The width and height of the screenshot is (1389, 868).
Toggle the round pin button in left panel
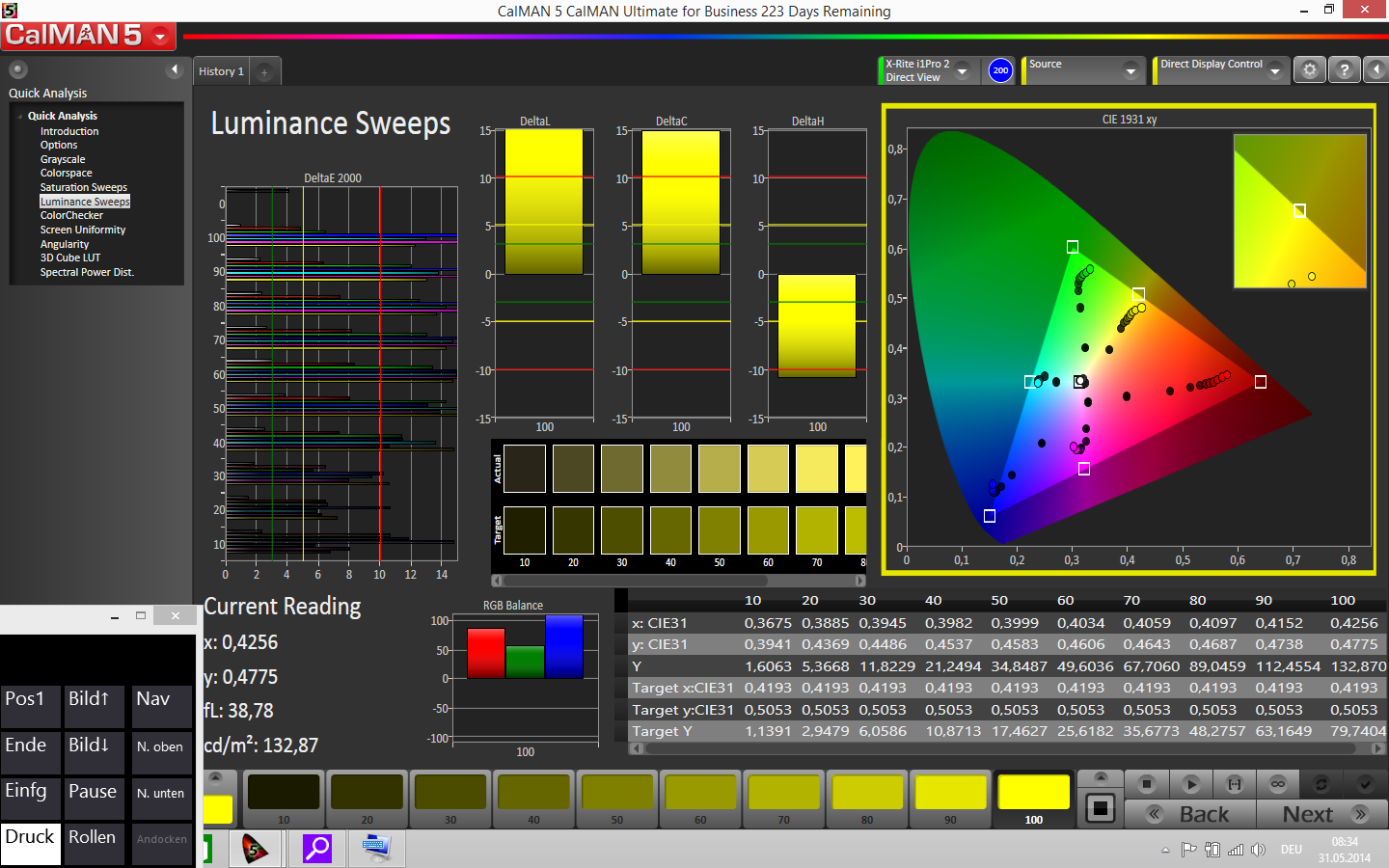pos(18,69)
